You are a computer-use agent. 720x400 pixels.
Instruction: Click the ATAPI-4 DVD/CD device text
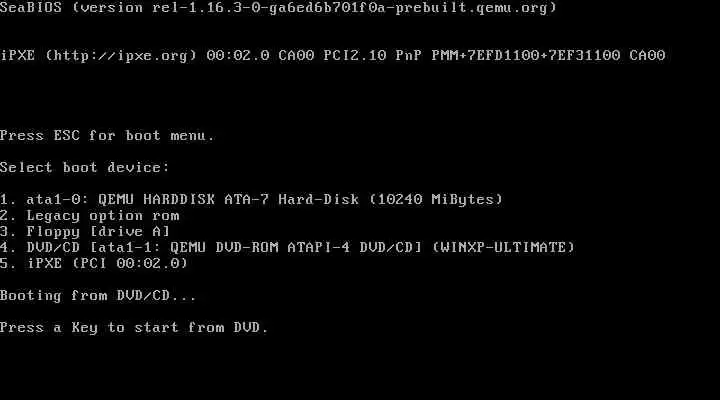coord(354,248)
